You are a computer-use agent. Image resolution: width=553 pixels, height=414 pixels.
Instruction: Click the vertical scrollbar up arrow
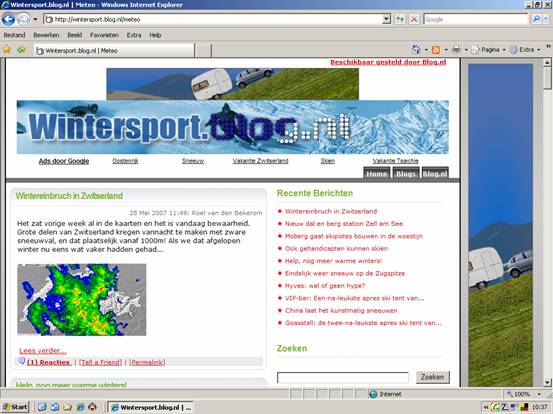click(x=547, y=63)
